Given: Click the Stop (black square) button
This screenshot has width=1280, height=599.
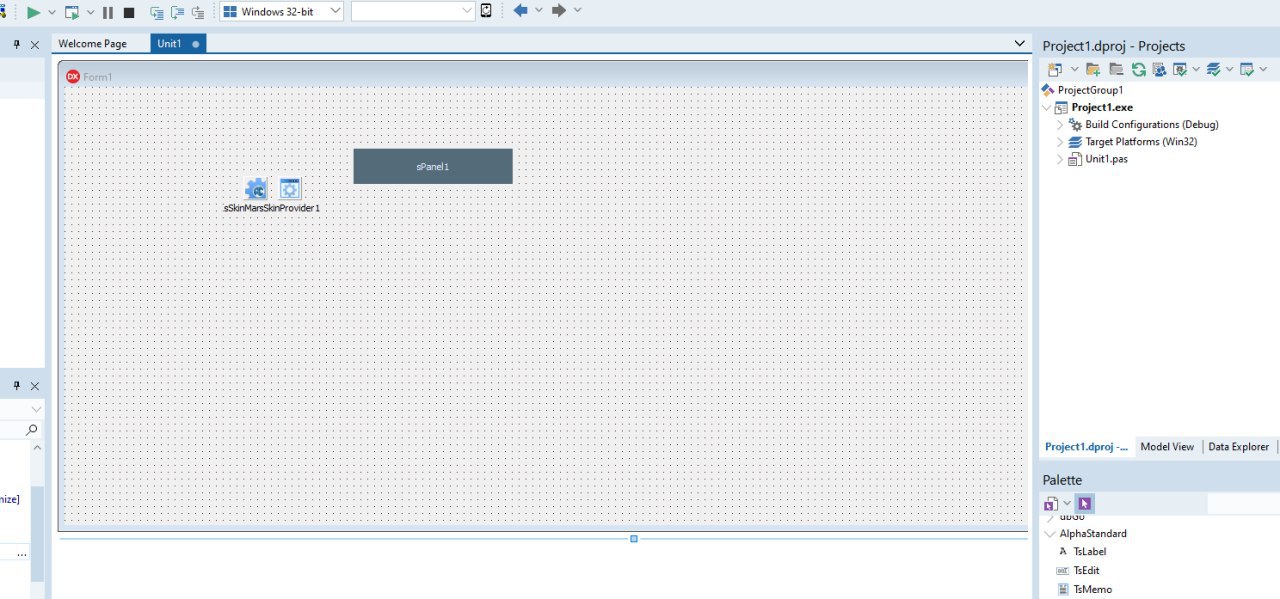Looking at the screenshot, I should coord(129,12).
